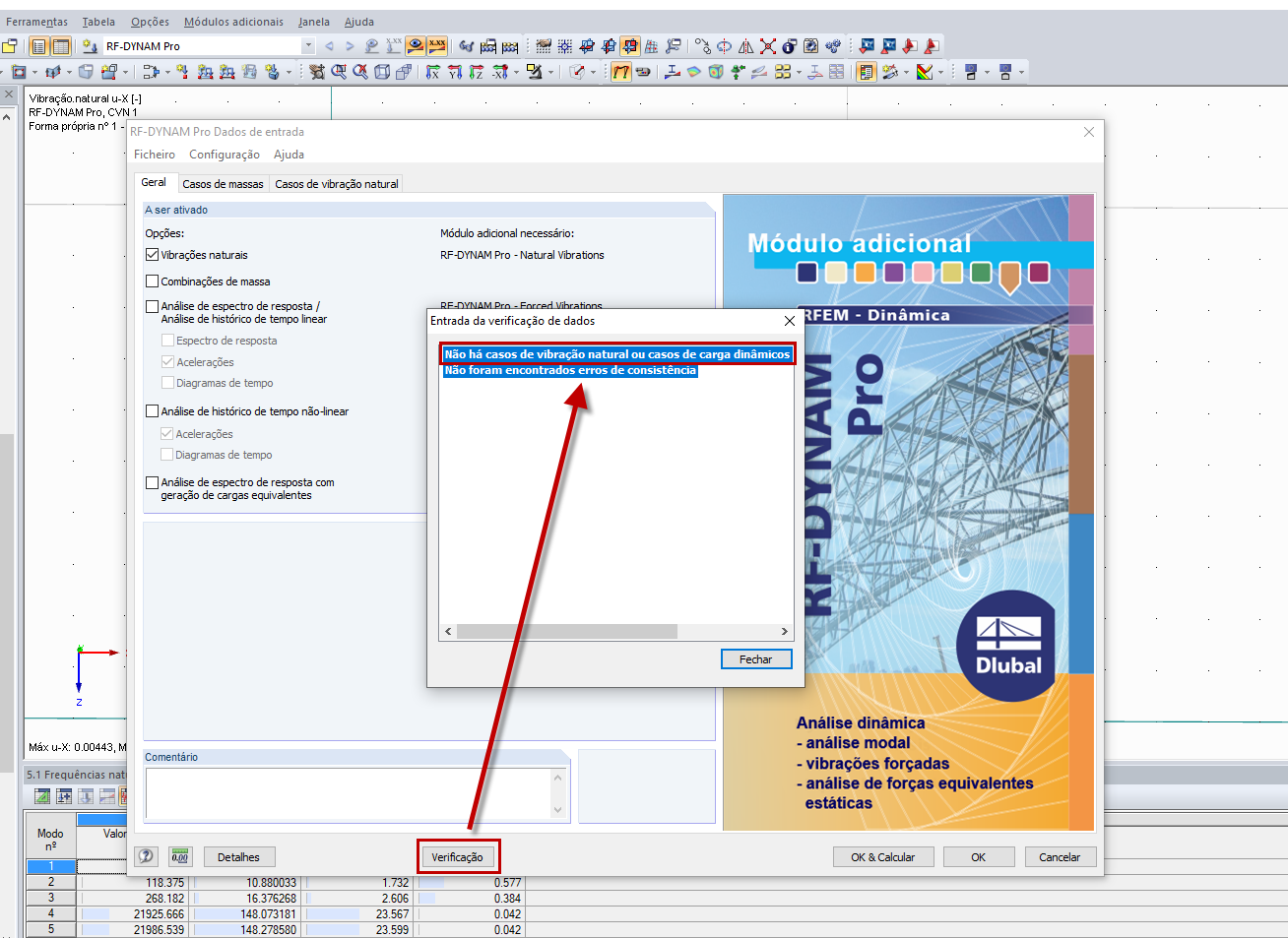The height and width of the screenshot is (938, 1288).
Task: Select the 'Não foram encontrados erros de consistência' message
Action: click(x=570, y=370)
